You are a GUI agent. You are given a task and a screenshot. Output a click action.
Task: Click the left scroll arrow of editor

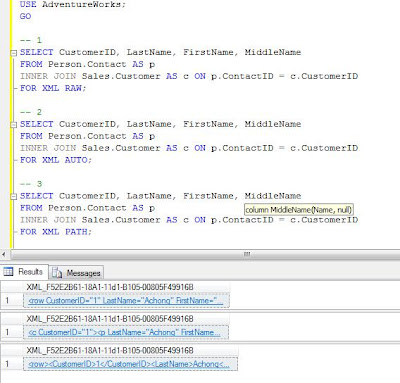4,254
